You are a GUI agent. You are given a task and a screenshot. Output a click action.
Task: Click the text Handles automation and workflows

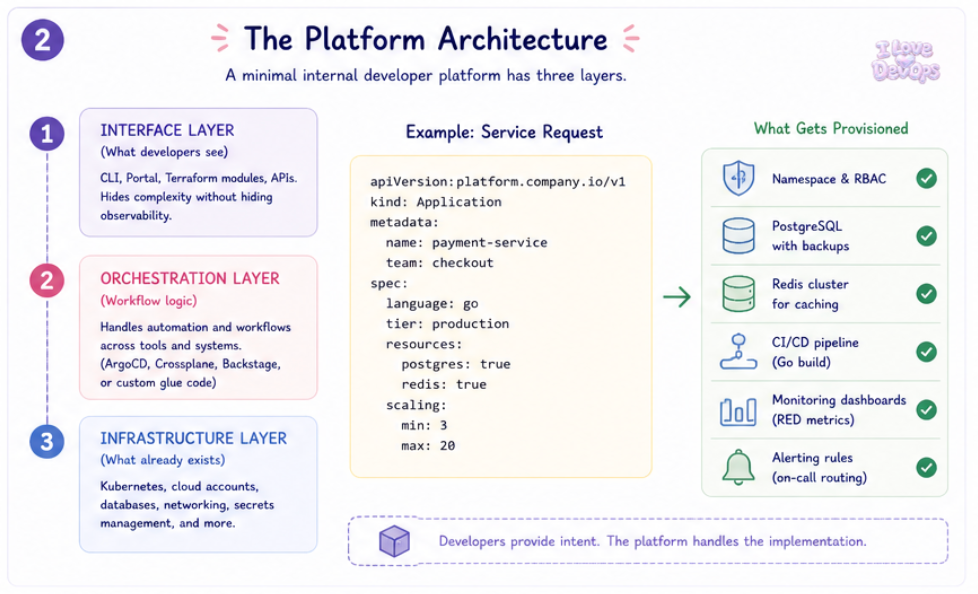click(195, 327)
